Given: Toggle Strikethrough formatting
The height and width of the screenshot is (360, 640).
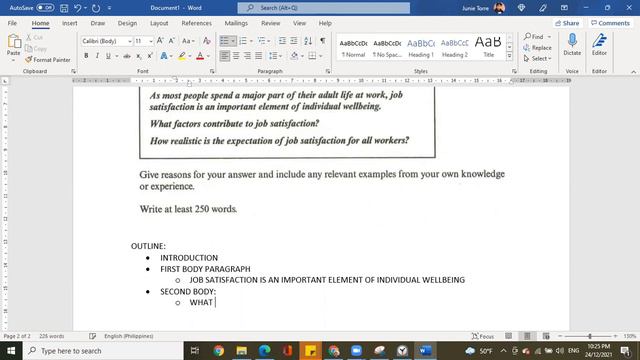Looking at the screenshot, I should 127,56.
